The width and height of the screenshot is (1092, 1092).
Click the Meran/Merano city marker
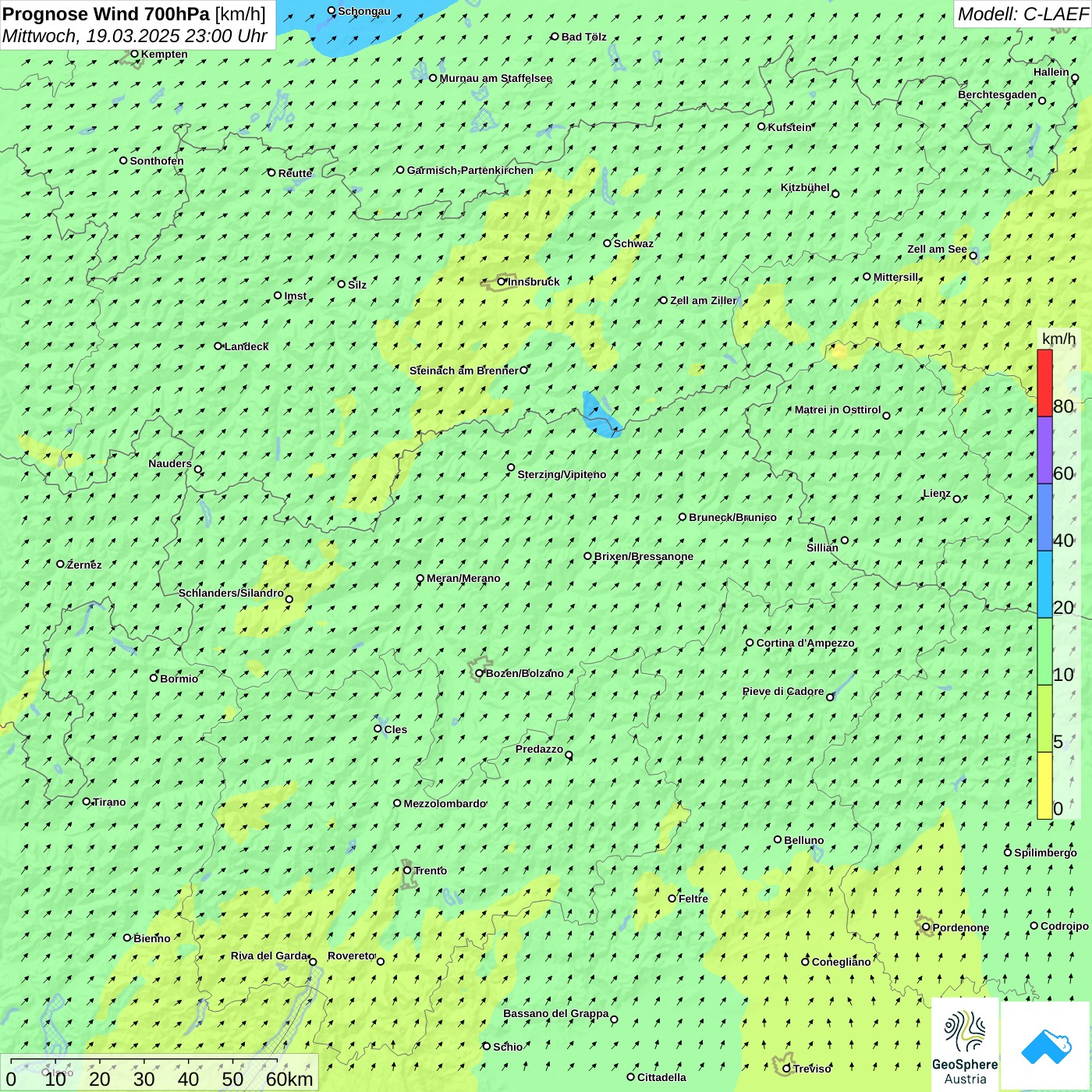click(420, 579)
